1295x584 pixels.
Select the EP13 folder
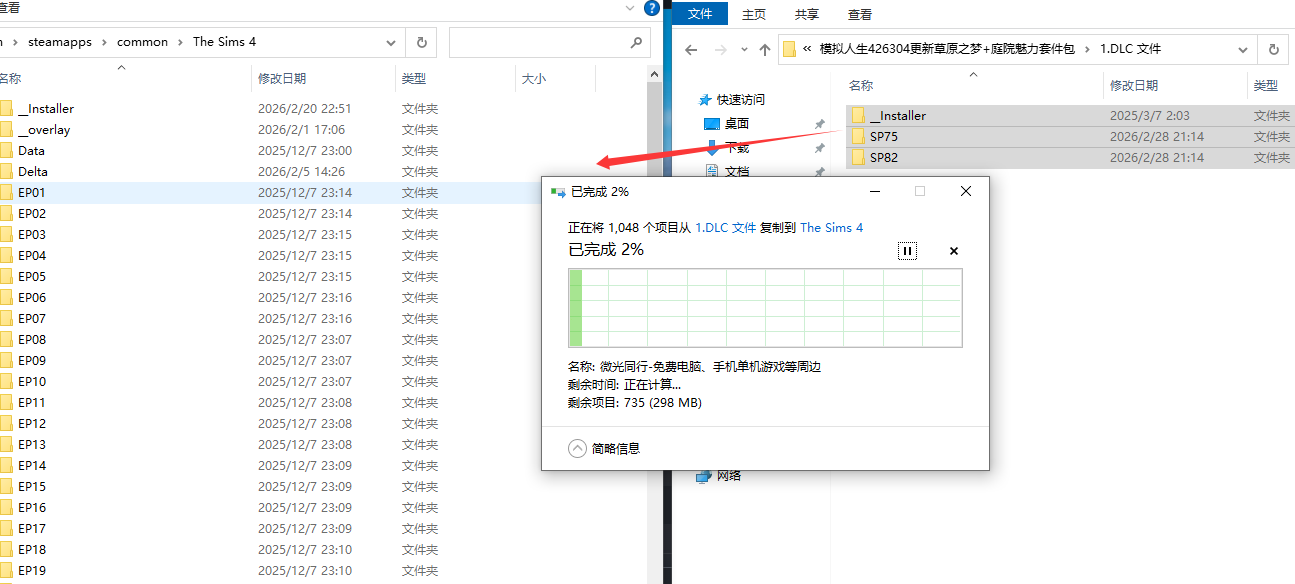click(32, 444)
